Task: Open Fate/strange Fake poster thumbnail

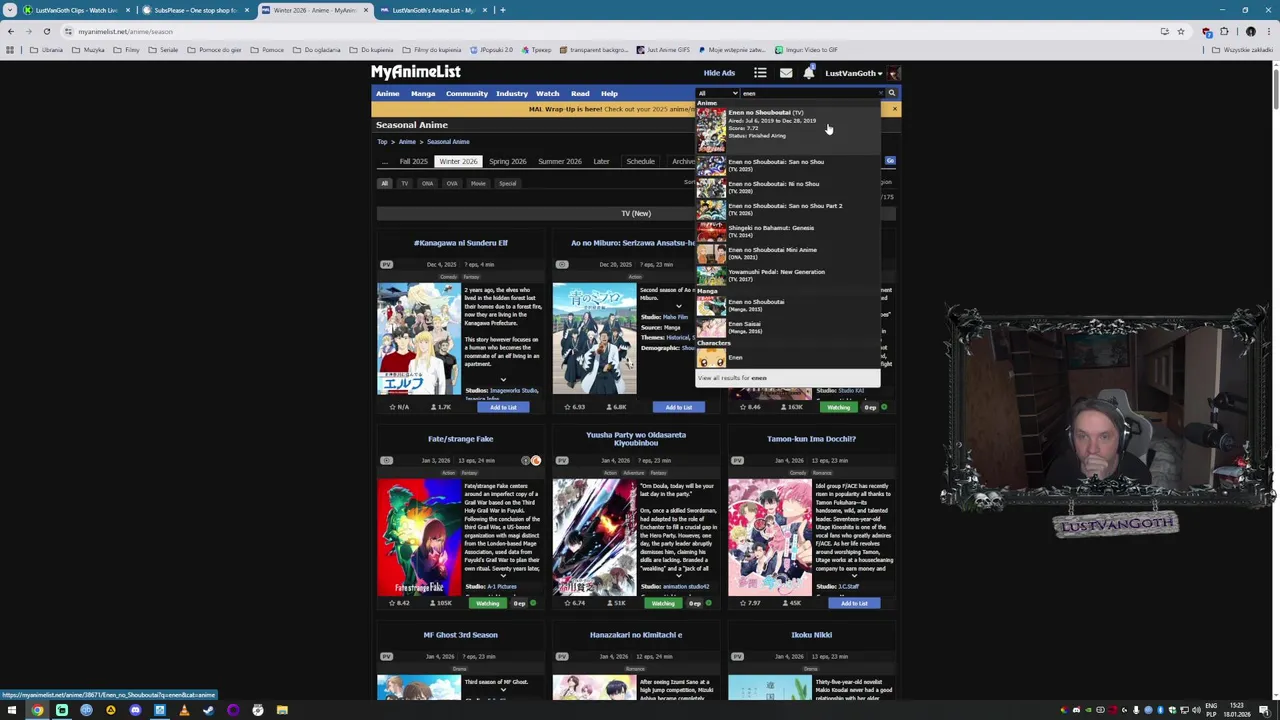Action: click(x=419, y=537)
